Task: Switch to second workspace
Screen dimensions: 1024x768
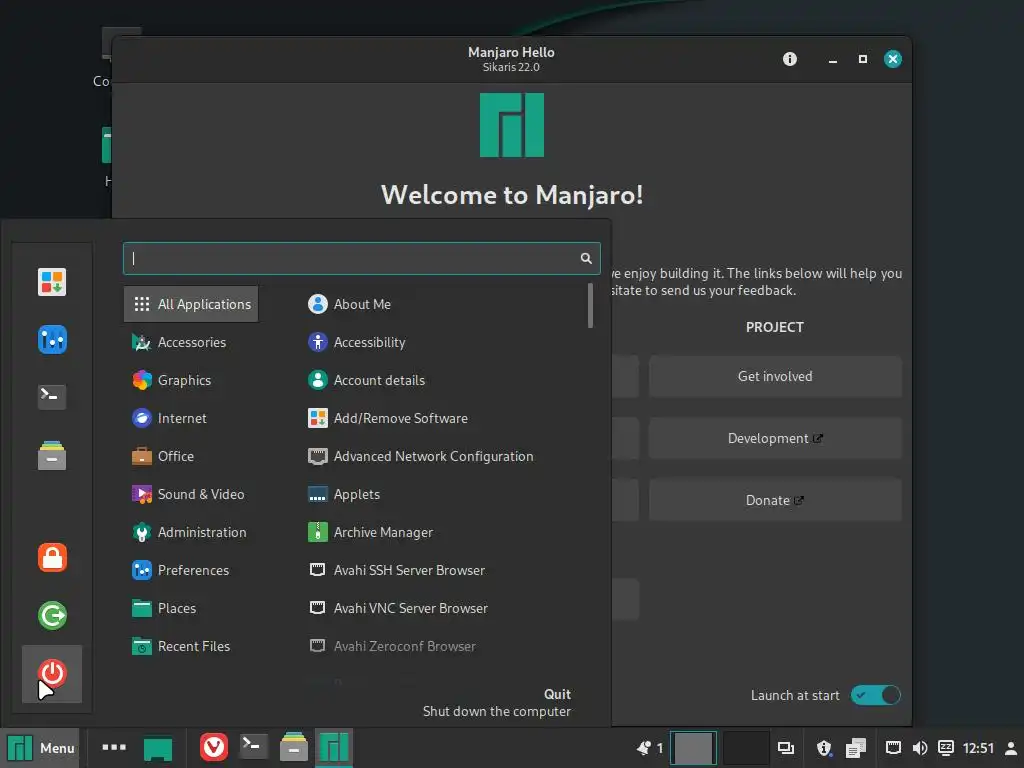Action: click(x=745, y=748)
